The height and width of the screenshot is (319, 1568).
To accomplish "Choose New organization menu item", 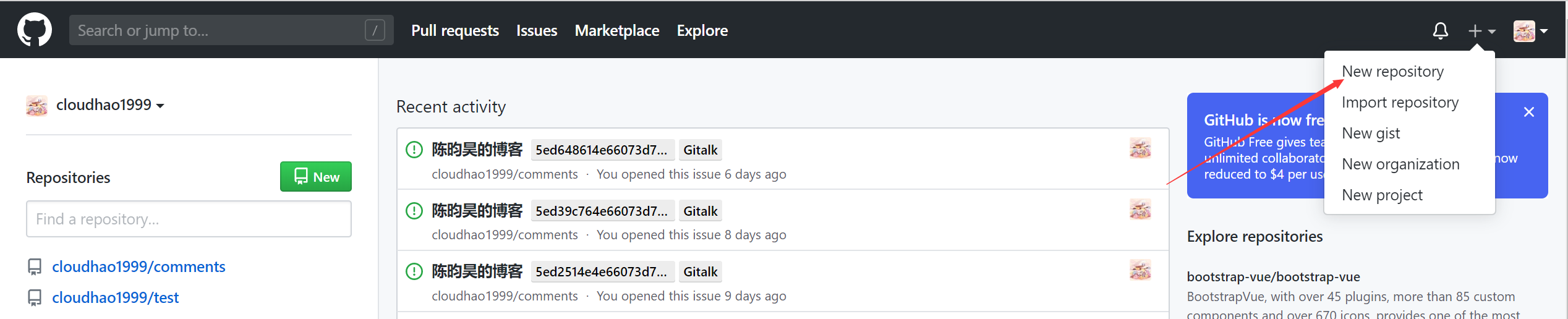I will pos(1400,164).
